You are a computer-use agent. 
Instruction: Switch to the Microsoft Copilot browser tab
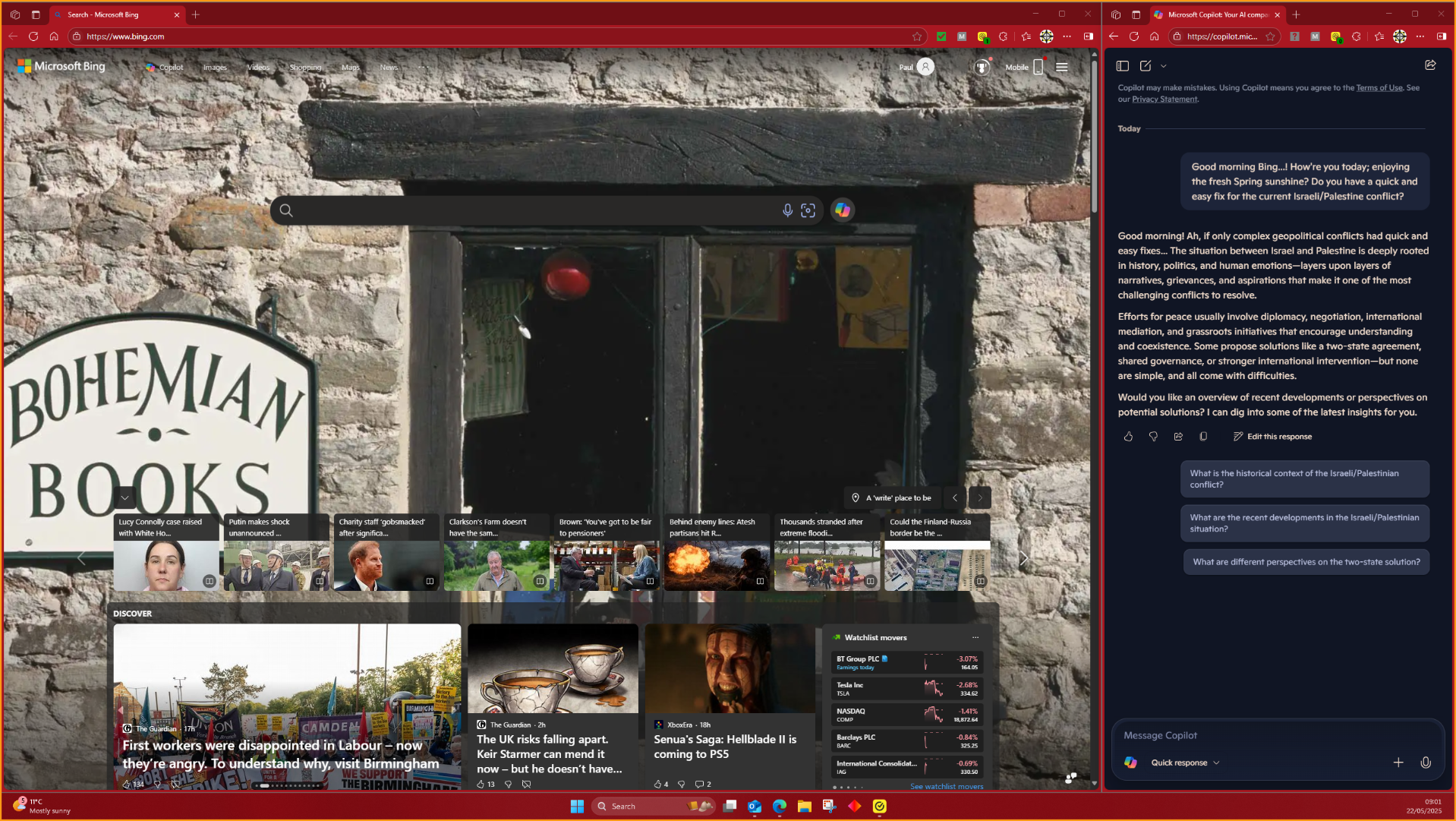1216,14
